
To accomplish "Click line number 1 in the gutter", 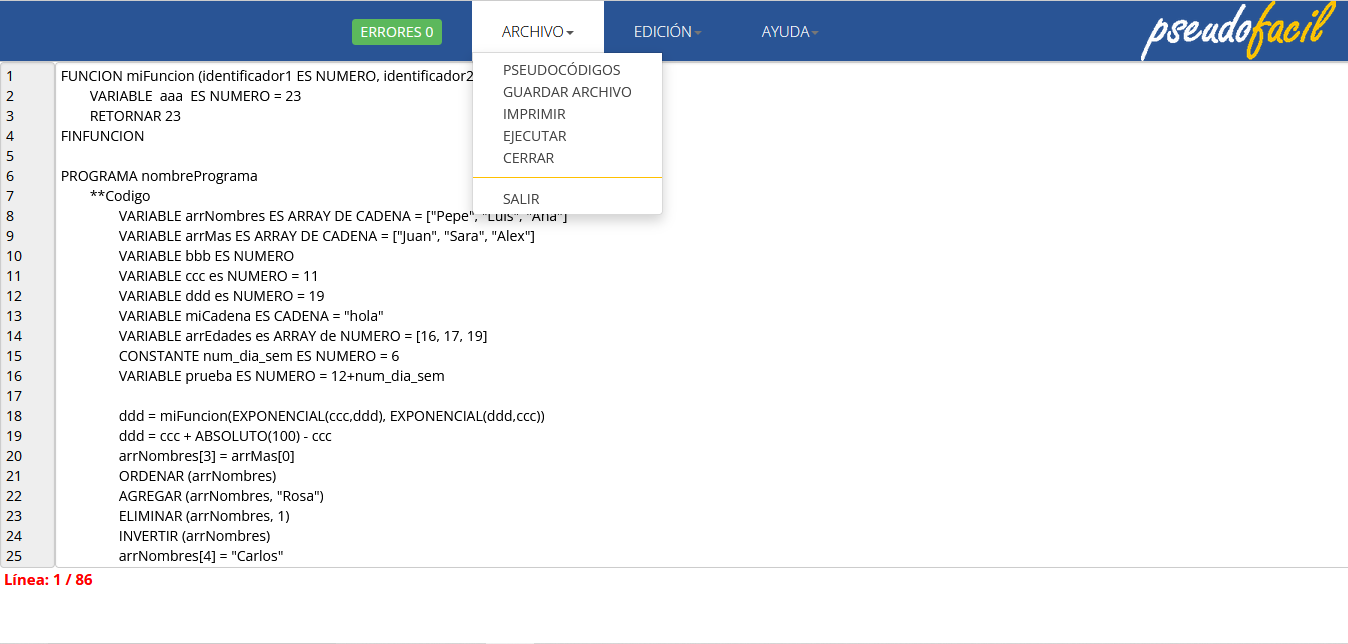I will (10, 76).
